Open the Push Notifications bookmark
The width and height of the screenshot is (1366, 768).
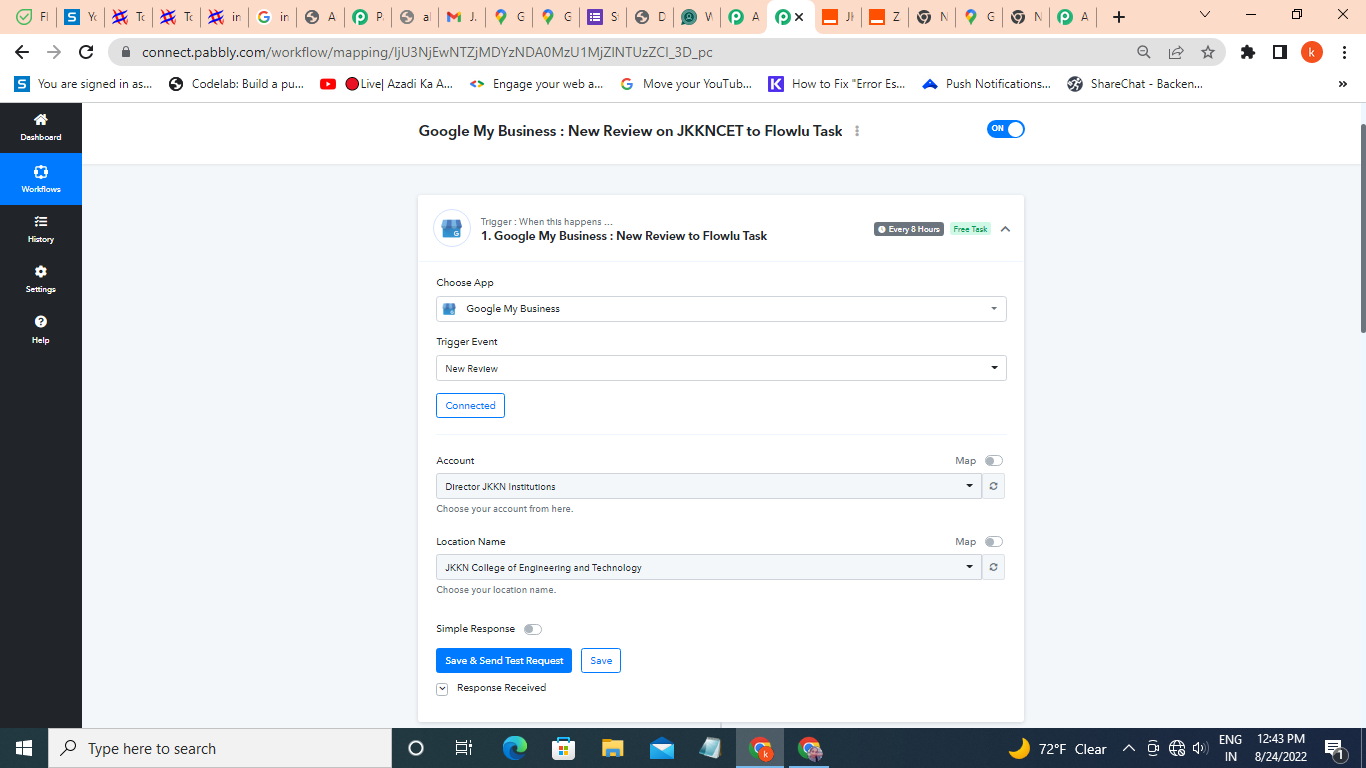(x=986, y=84)
